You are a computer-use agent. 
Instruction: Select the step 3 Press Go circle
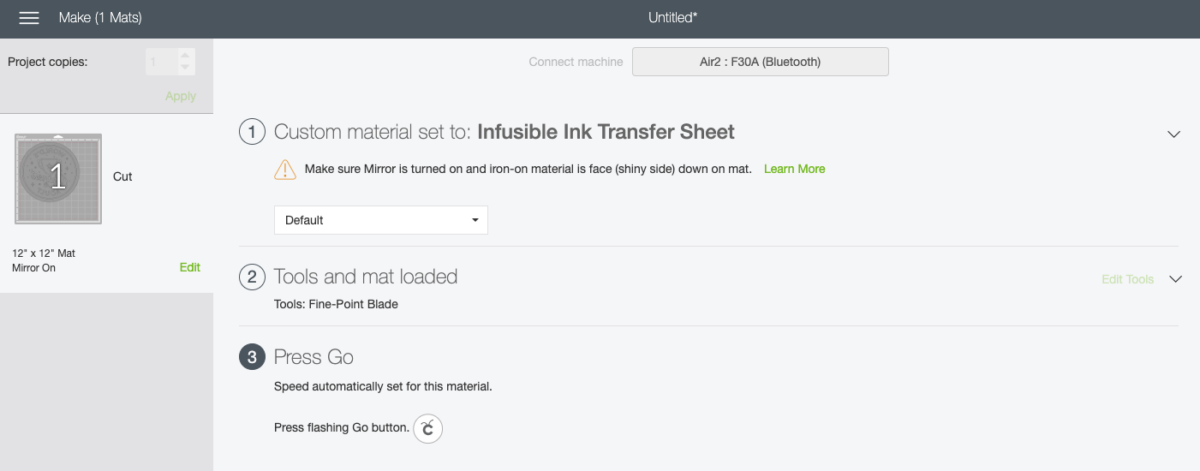coord(252,357)
